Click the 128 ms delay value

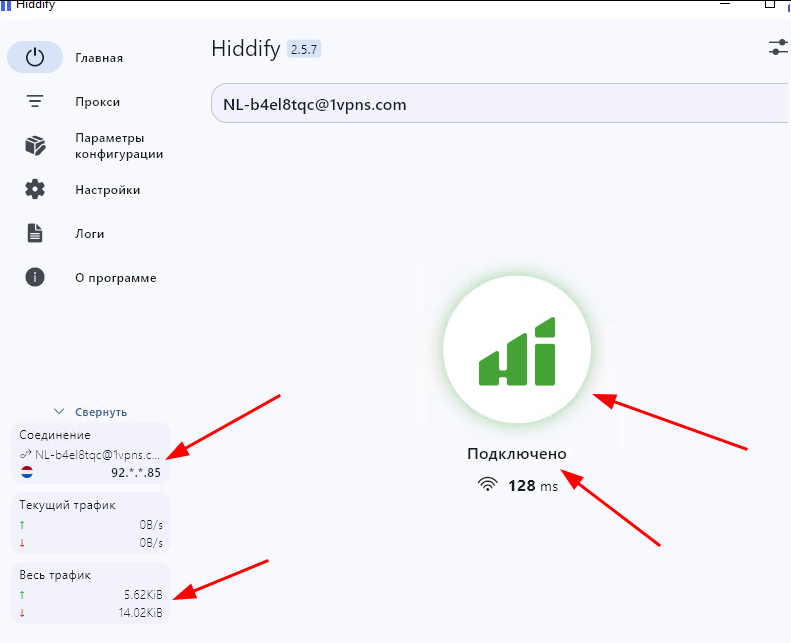531,485
